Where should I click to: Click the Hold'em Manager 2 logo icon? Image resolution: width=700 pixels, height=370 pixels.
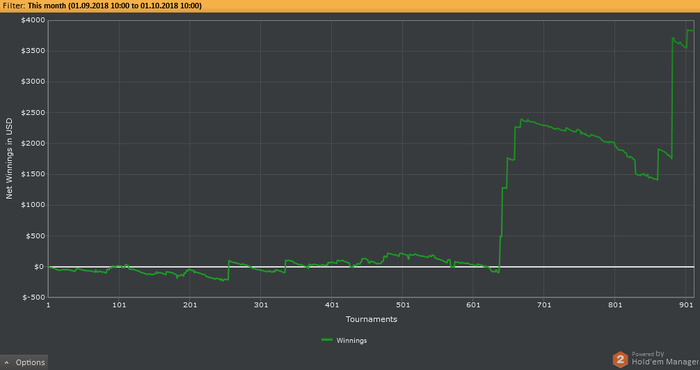(620, 359)
